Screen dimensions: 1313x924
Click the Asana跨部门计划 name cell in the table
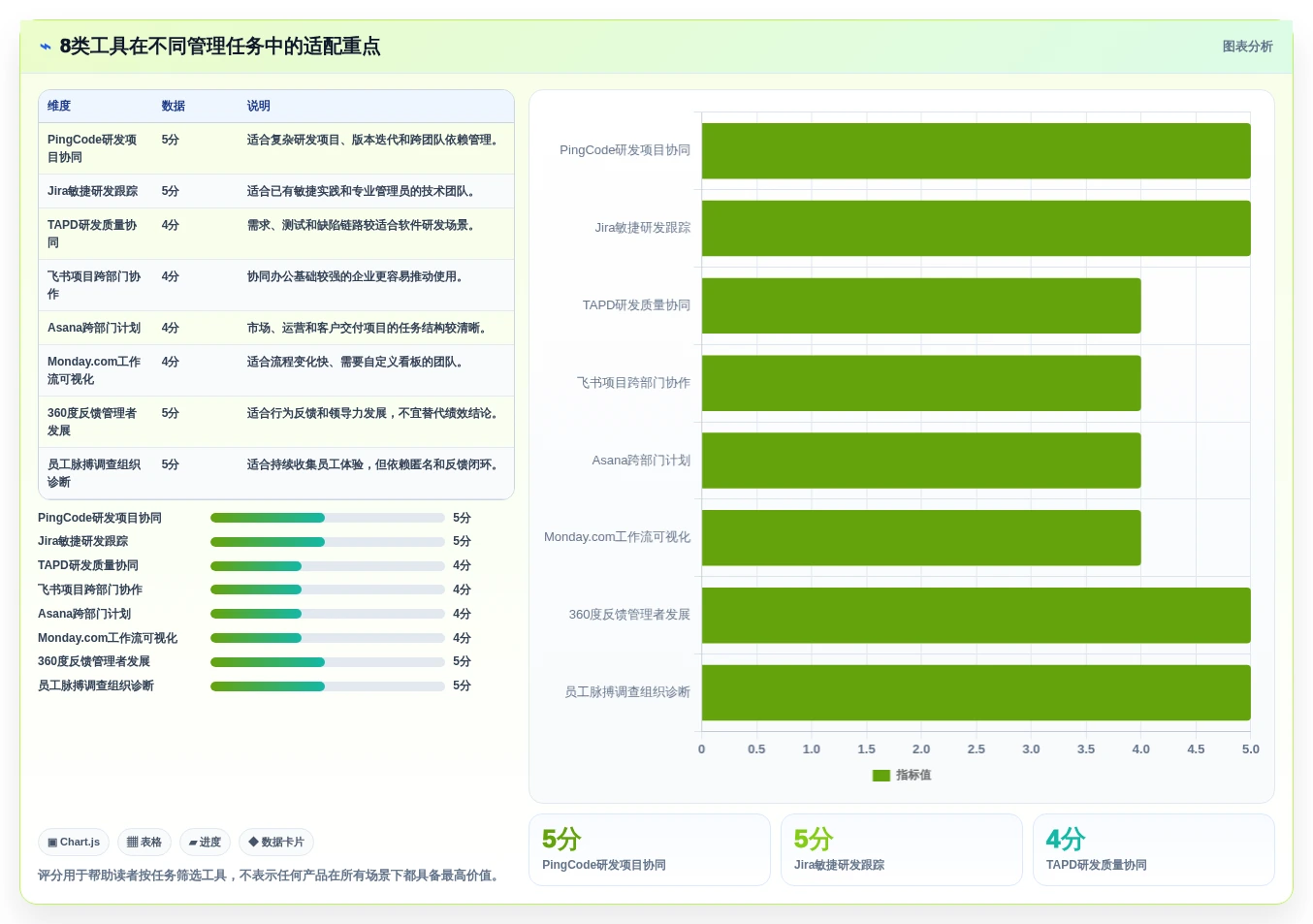94,328
